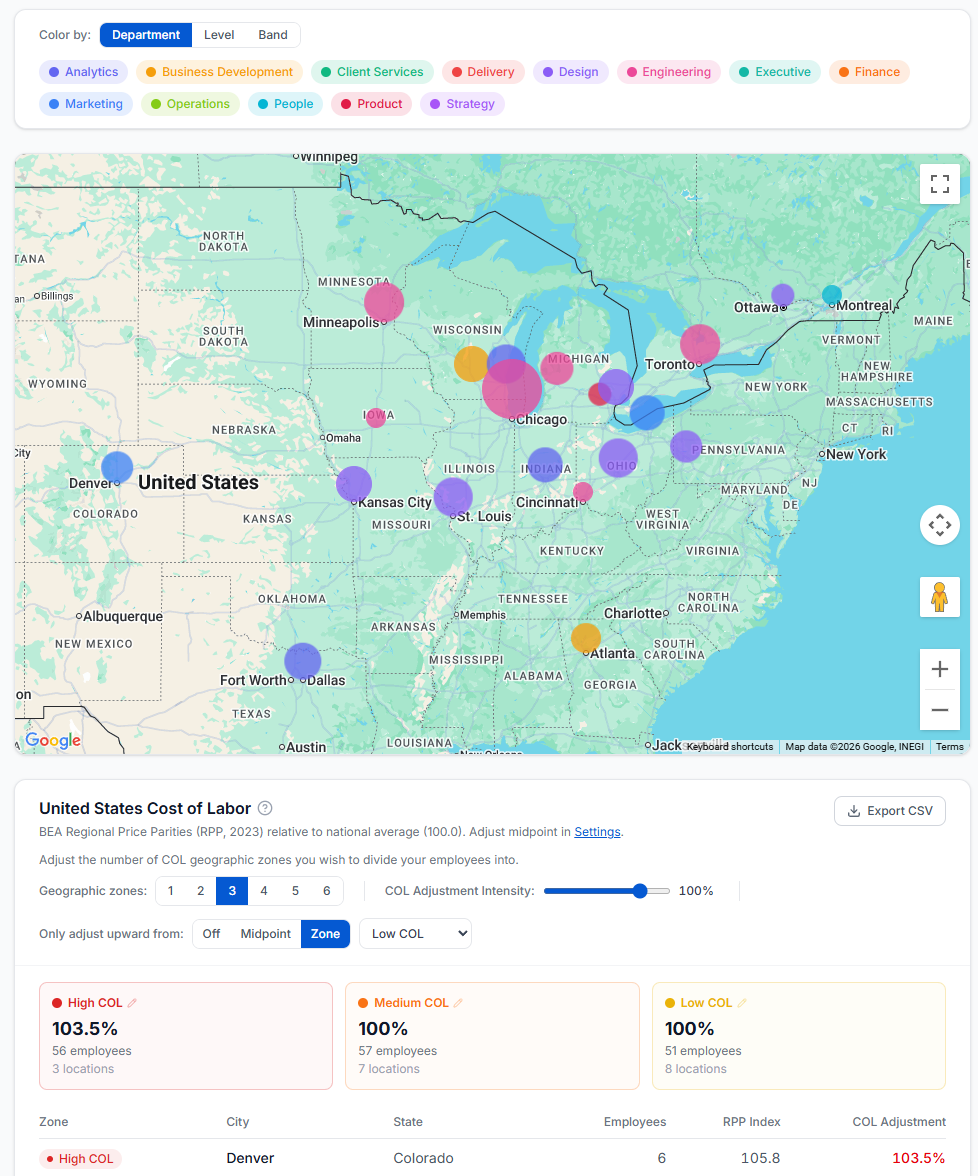Zoom out on the map
Image resolution: width=978 pixels, height=1176 pixels.
coord(939,710)
